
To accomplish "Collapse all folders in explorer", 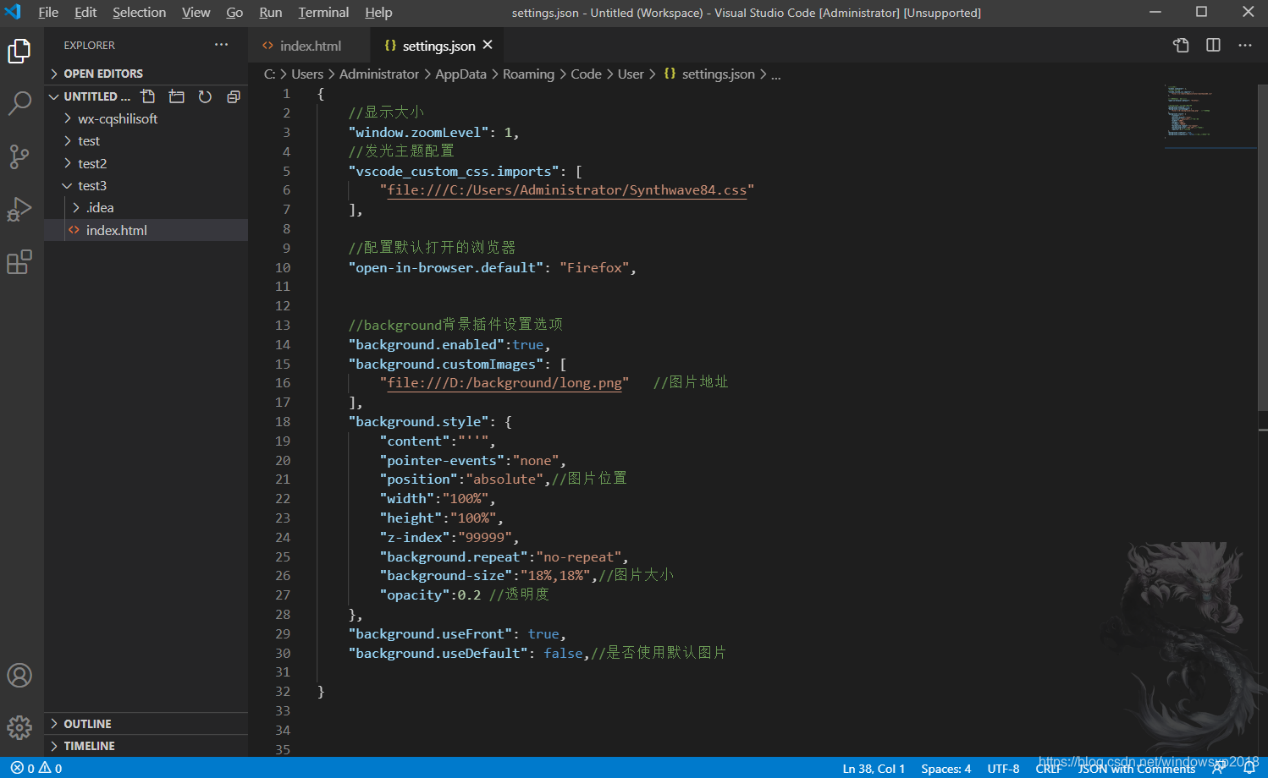I will click(233, 97).
